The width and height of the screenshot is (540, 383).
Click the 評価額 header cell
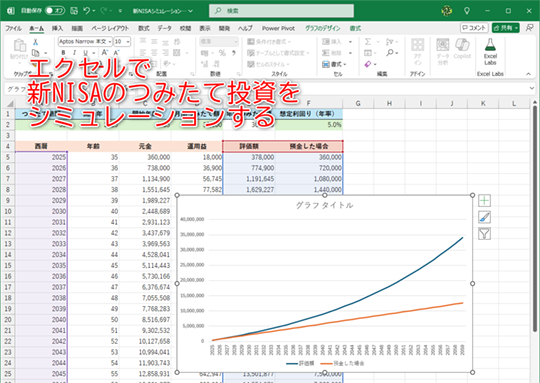point(249,146)
